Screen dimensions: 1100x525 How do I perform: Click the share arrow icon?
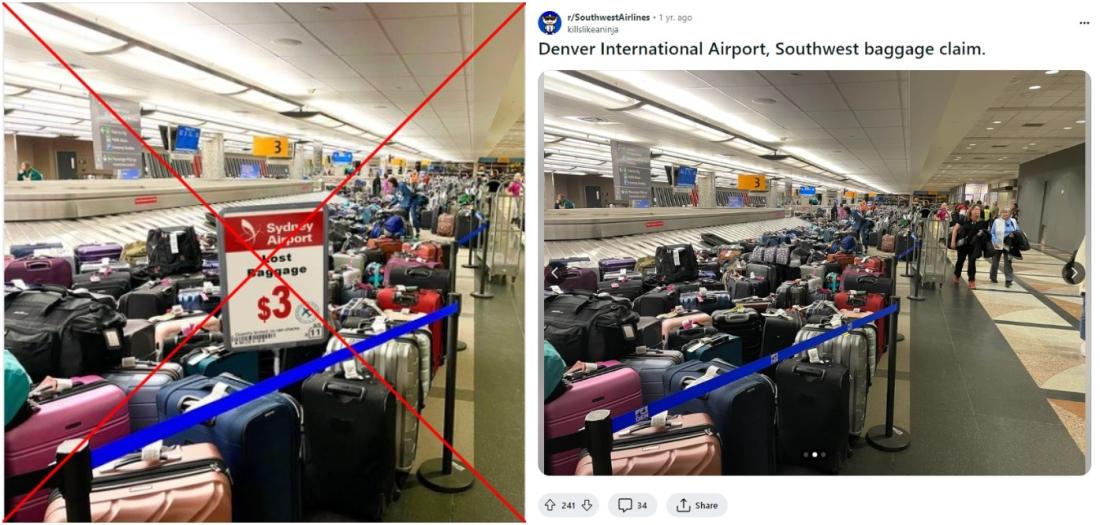(683, 505)
